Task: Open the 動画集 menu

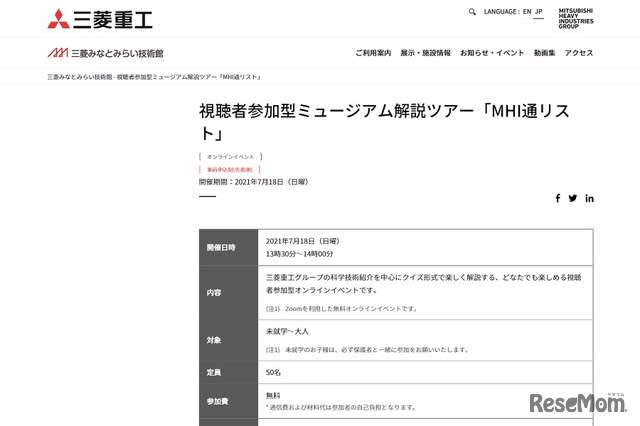Action: (544, 53)
